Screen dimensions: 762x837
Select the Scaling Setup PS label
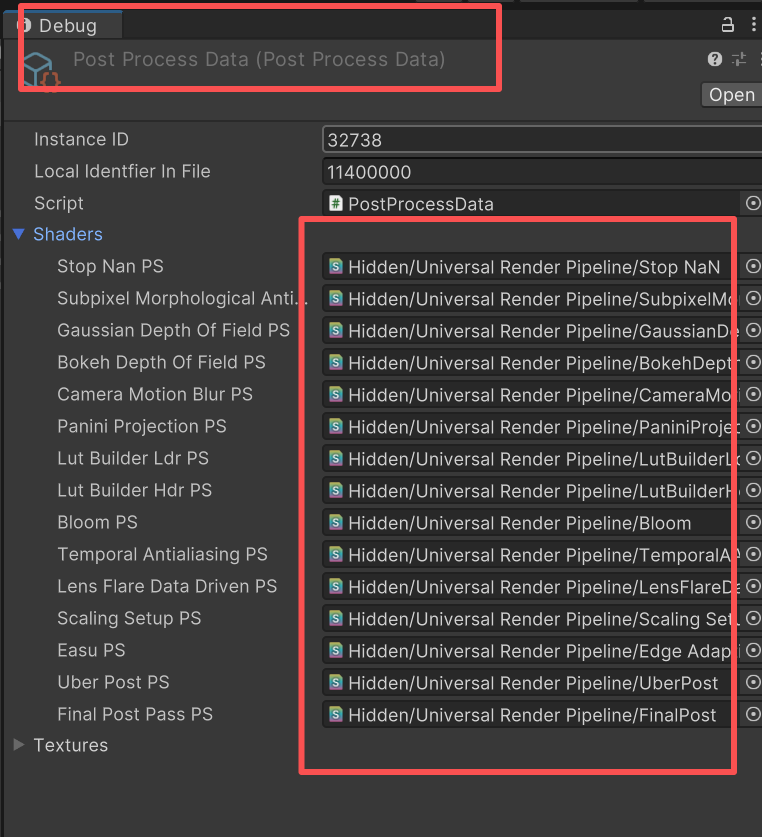coord(129,618)
